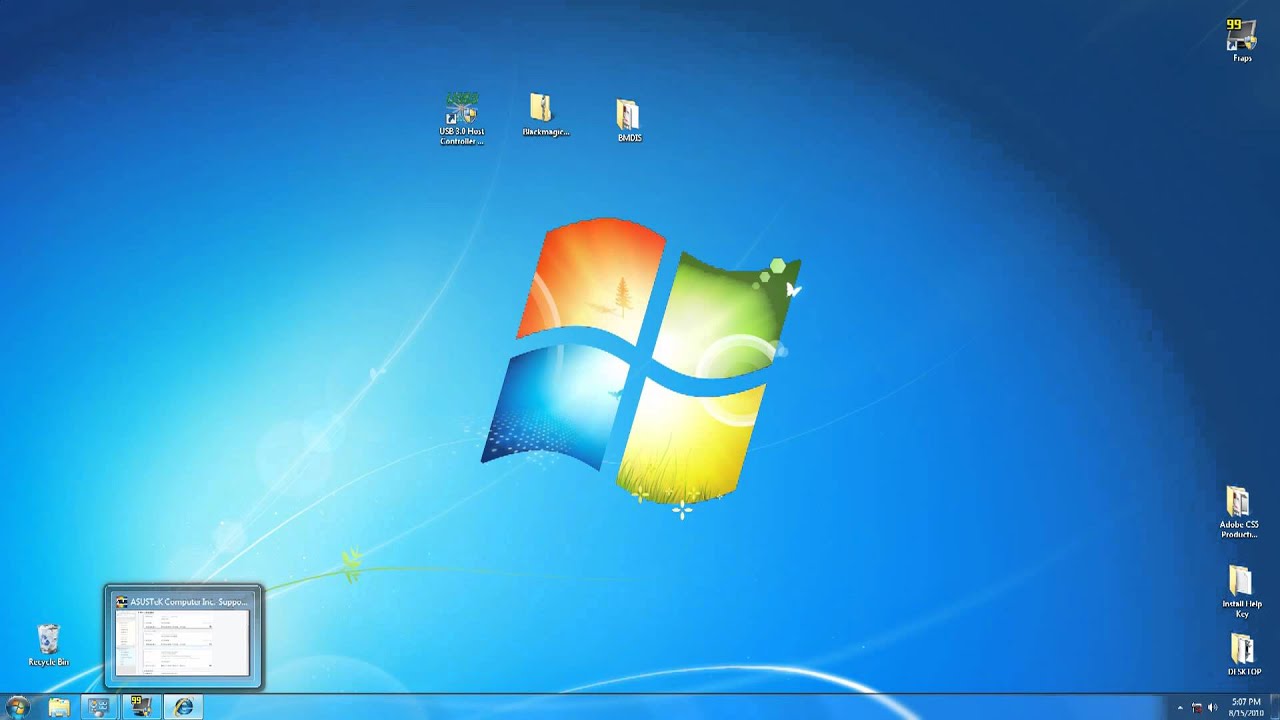Screen dimensions: 1280x720
Task: Click the Control Panel taskbar button
Action: 99,707
